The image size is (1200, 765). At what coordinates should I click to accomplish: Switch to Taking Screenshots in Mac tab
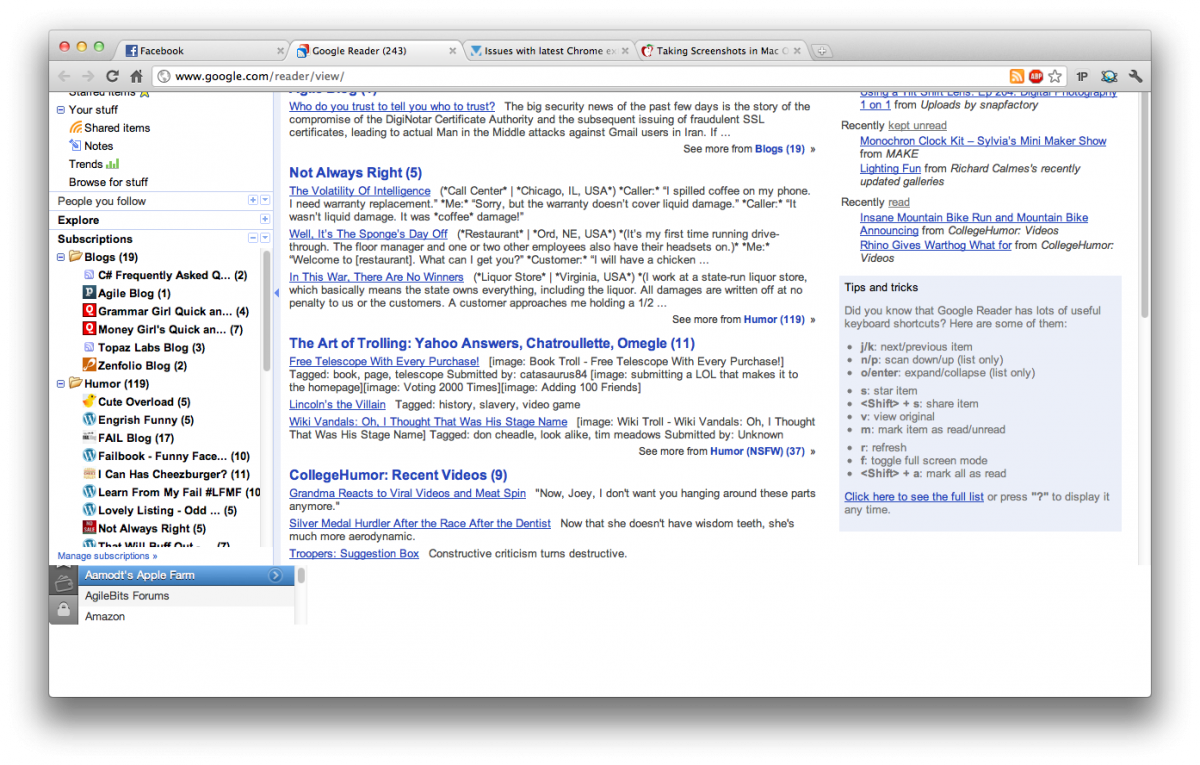tap(722, 50)
